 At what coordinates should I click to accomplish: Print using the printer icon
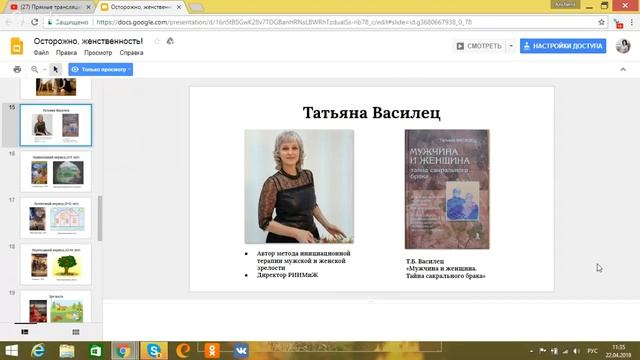coord(17,69)
